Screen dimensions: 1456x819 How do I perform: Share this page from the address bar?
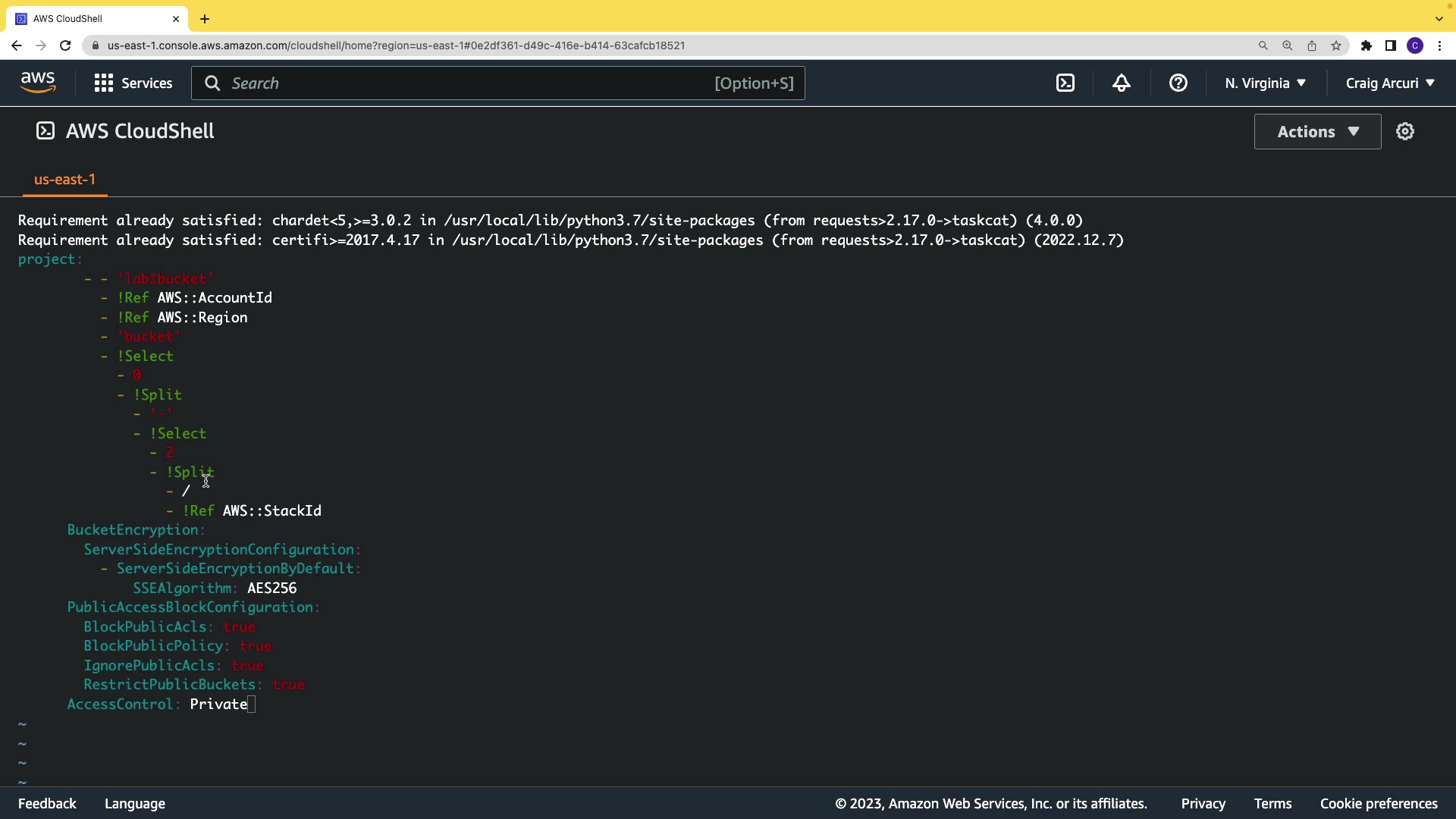coord(1312,45)
